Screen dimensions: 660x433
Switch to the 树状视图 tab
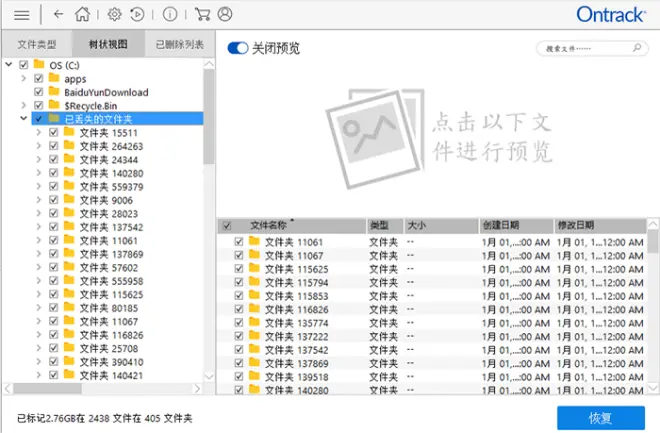click(109, 43)
